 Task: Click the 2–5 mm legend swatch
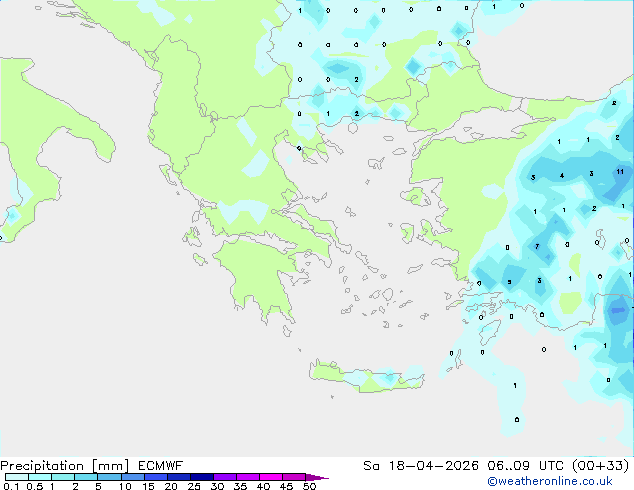click(86, 477)
